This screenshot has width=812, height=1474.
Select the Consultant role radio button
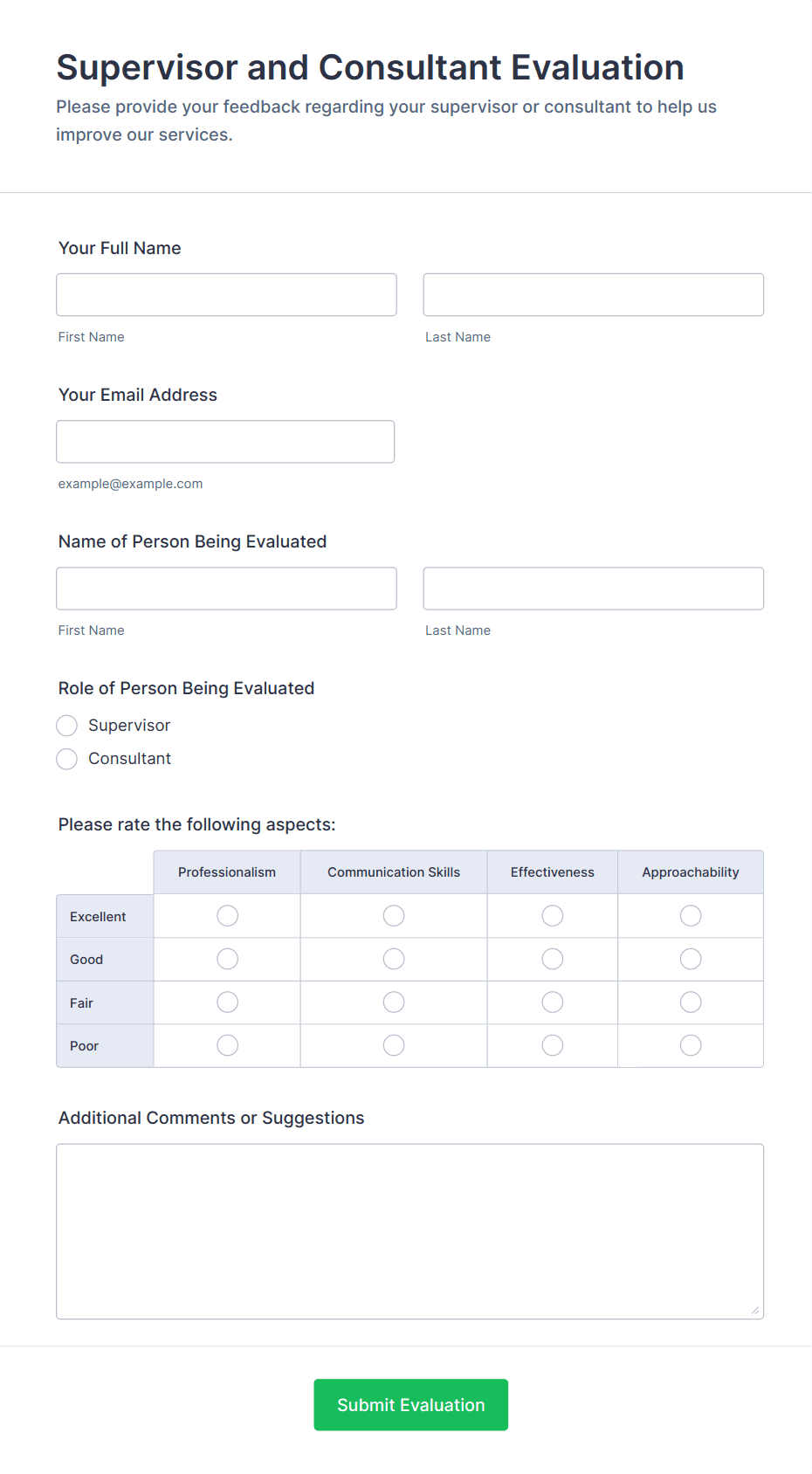click(66, 758)
